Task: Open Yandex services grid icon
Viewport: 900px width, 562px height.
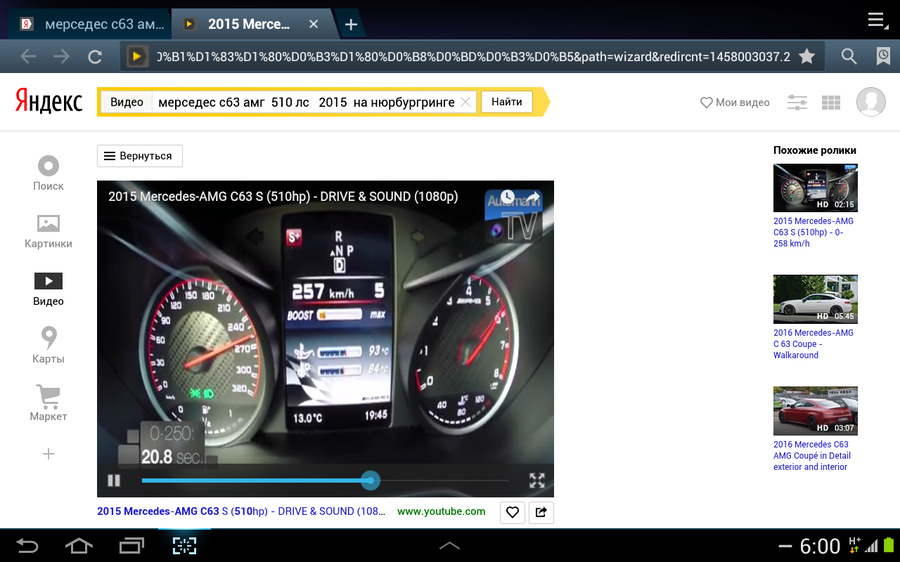Action: 831,103
